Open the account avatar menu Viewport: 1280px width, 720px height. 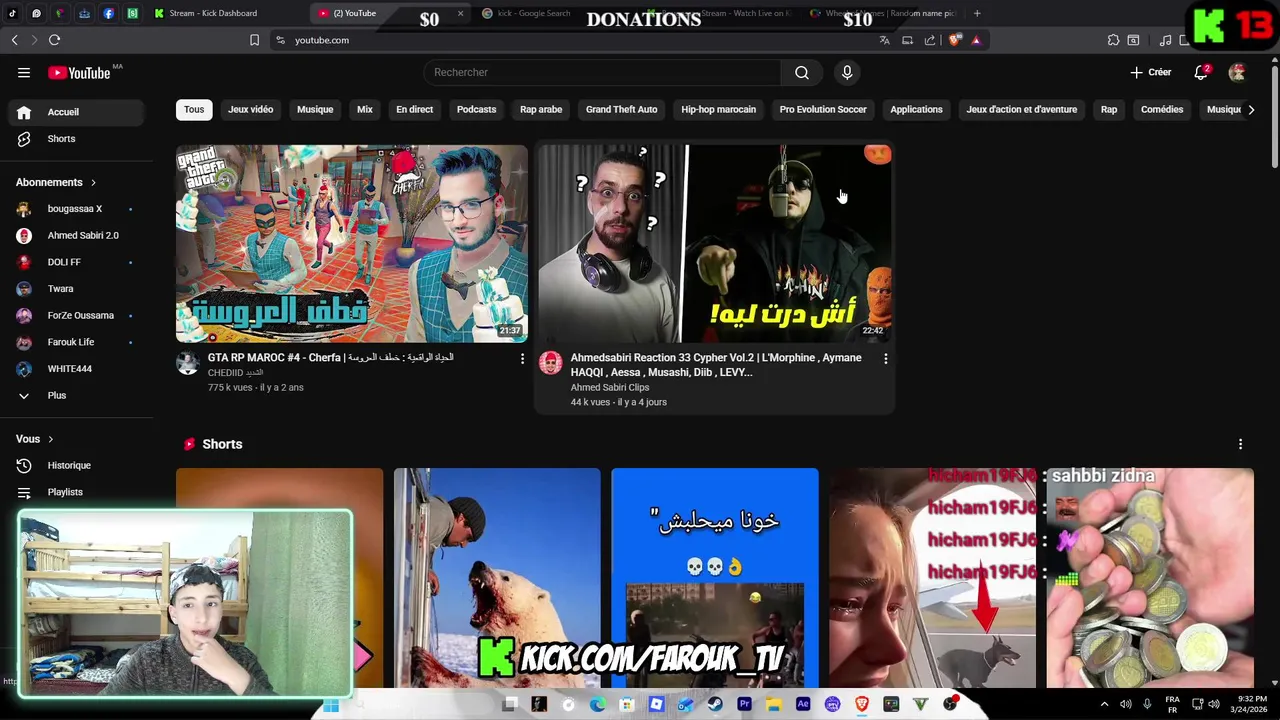(1237, 72)
